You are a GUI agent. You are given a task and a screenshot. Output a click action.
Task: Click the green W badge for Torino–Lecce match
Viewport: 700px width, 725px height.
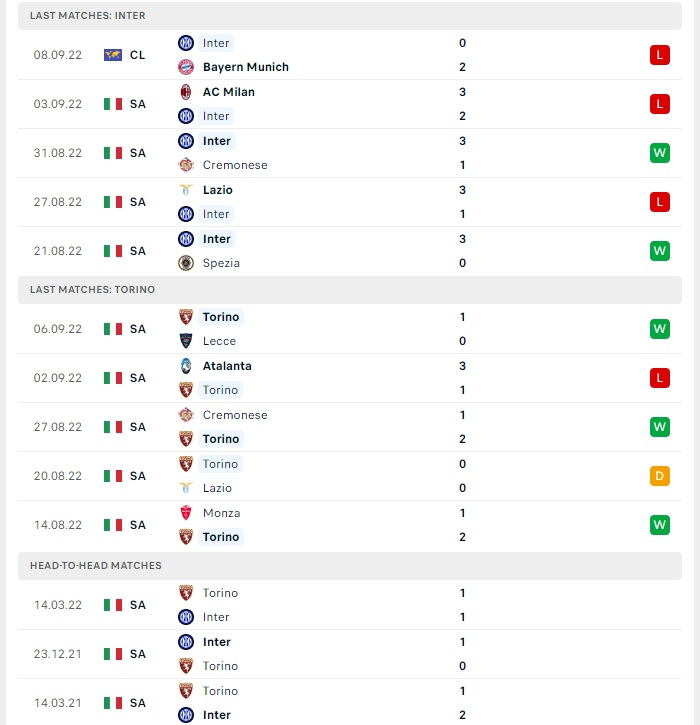pos(659,329)
